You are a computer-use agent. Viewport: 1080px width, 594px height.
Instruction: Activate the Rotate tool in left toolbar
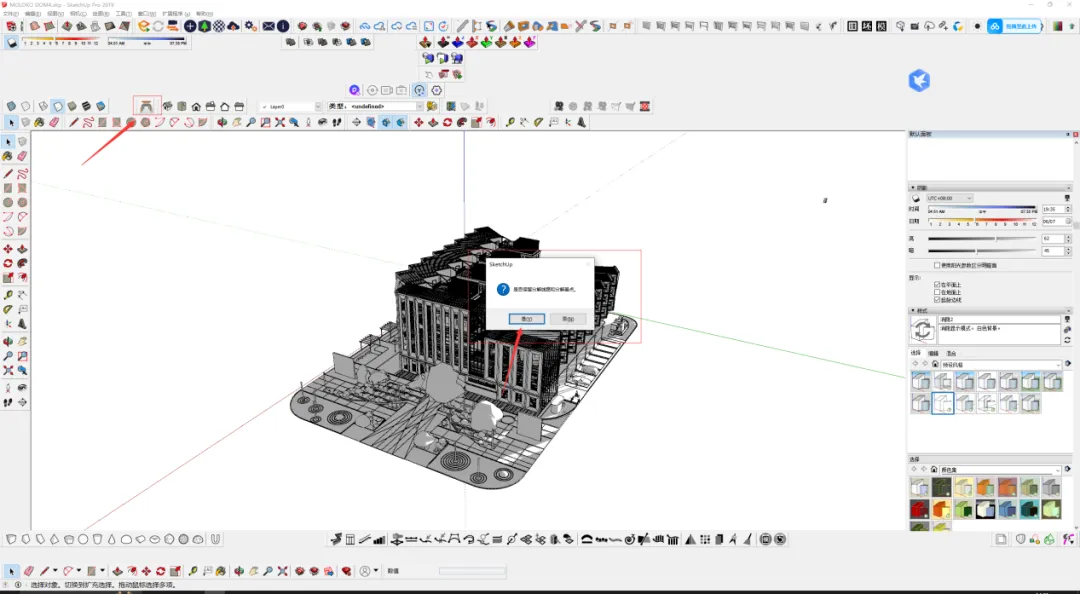tap(8, 263)
